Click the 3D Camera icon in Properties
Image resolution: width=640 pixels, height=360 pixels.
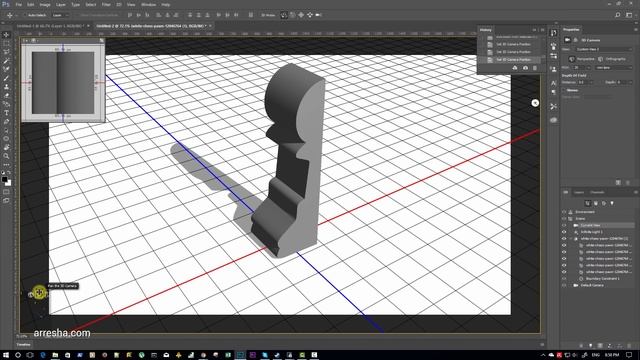click(x=567, y=40)
